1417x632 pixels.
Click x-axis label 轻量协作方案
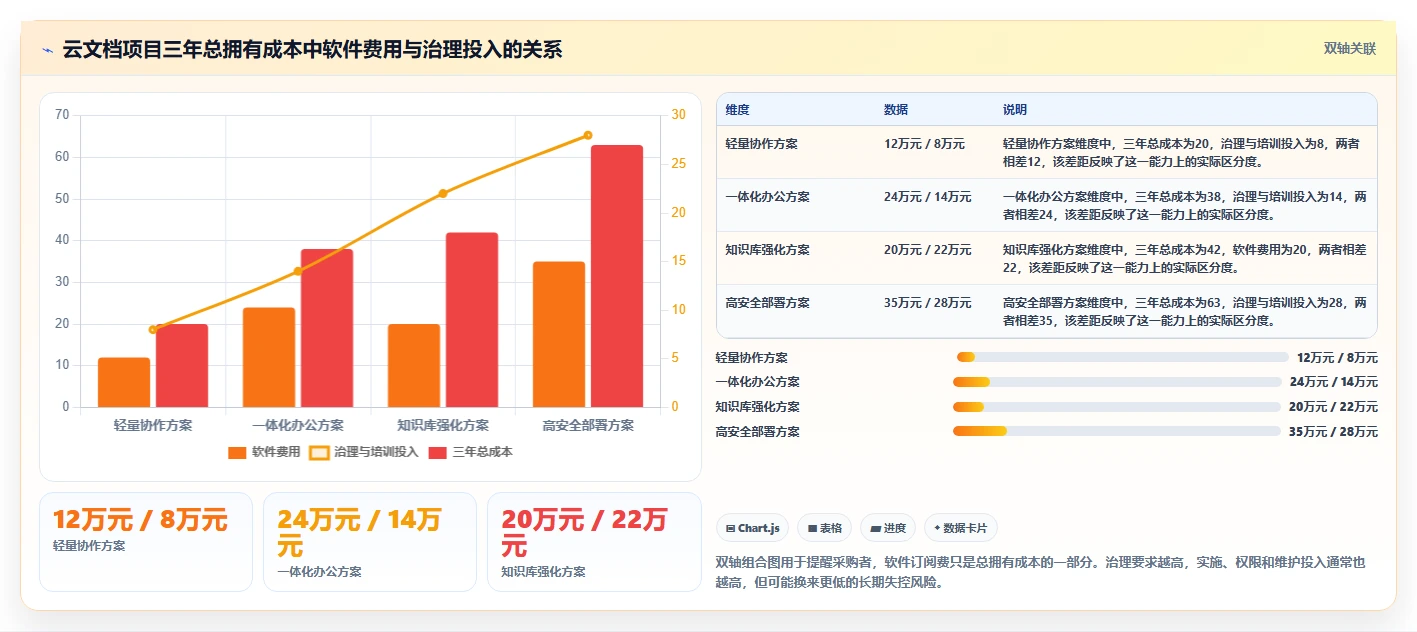pos(153,425)
